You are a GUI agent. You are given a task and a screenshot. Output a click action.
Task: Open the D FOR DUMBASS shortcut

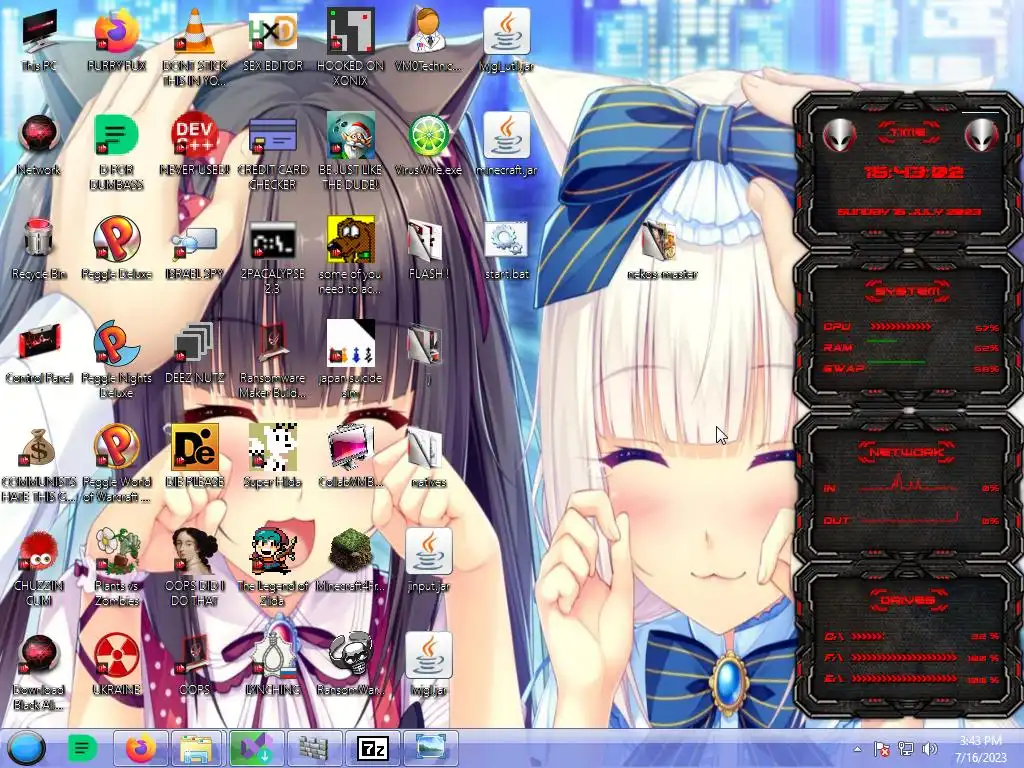116,152
